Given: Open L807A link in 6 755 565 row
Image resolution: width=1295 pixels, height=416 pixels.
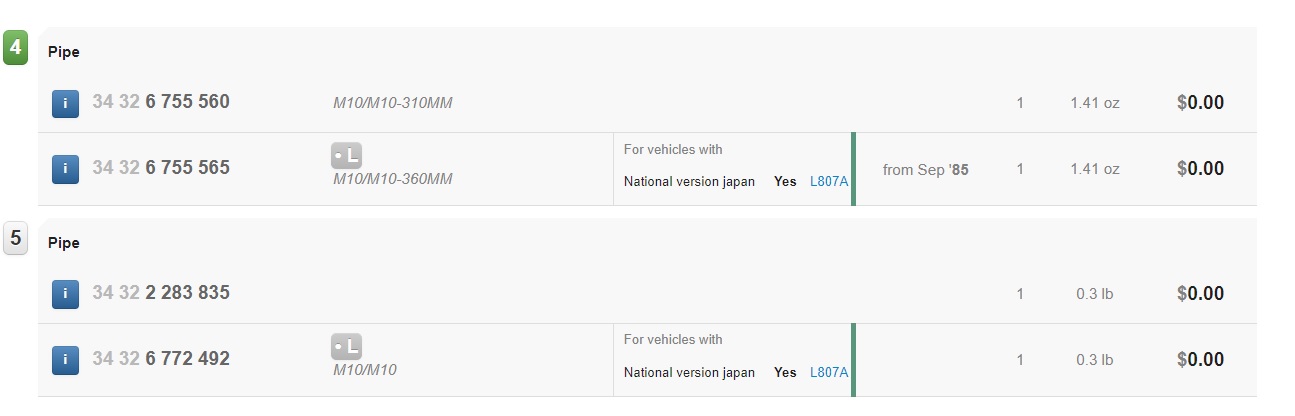Looking at the screenshot, I should point(829,182).
